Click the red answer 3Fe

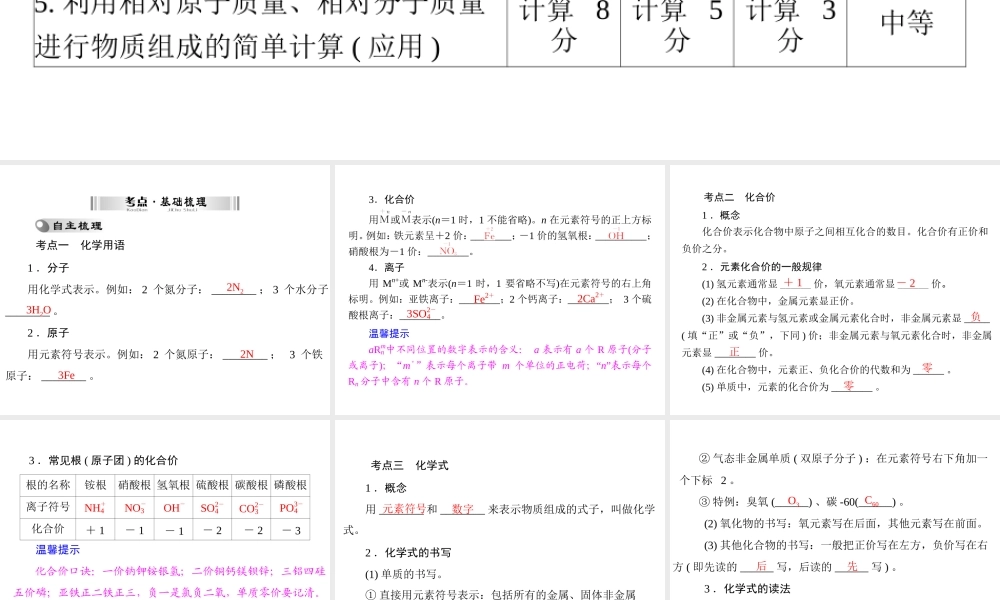tap(66, 376)
